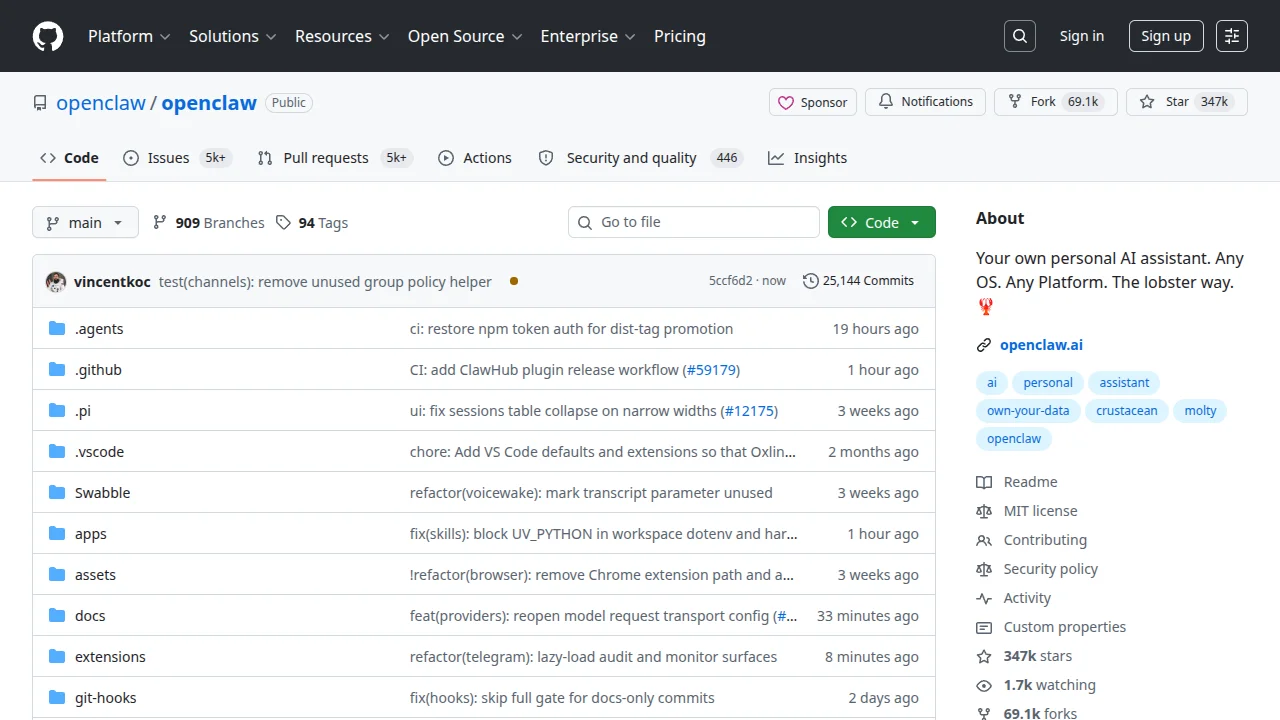Screen dimensions: 1280x720
Task: Click the Security policy shield icon
Action: click(985, 569)
